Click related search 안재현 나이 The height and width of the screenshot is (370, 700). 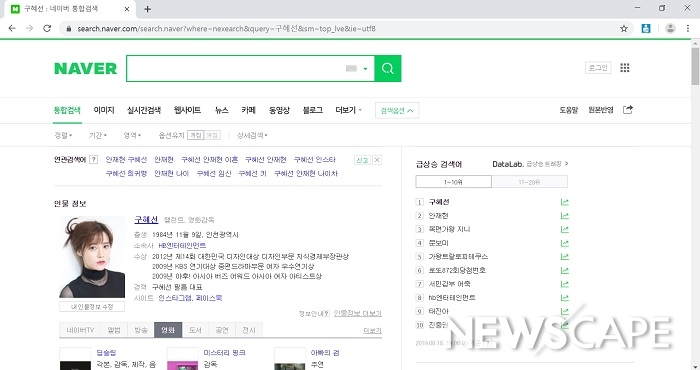coord(171,174)
